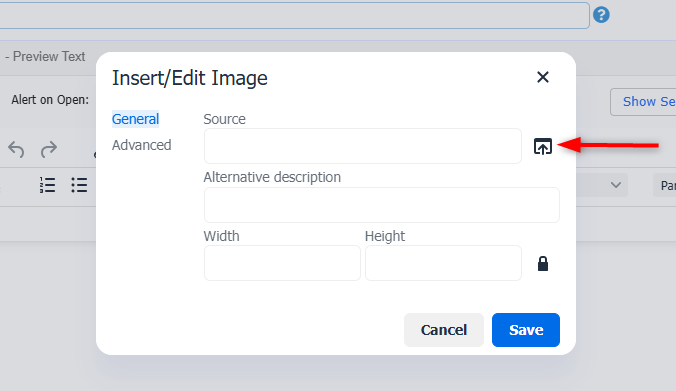Viewport: 676px width, 391px height.
Task: Click into the Width field
Action: 282,263
